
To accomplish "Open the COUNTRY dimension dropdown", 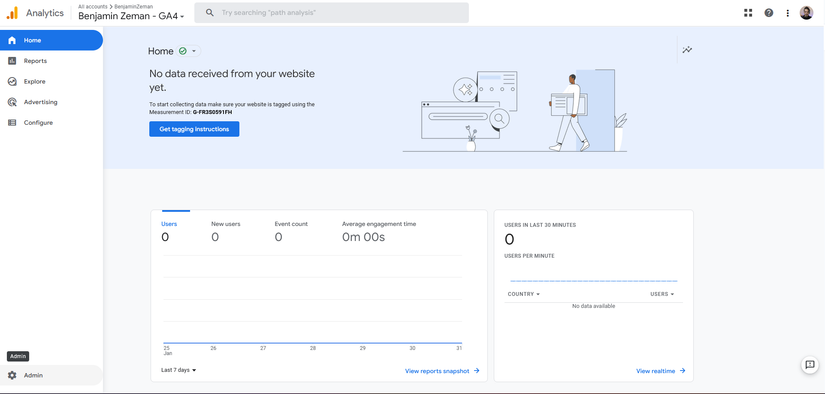I will click(524, 294).
